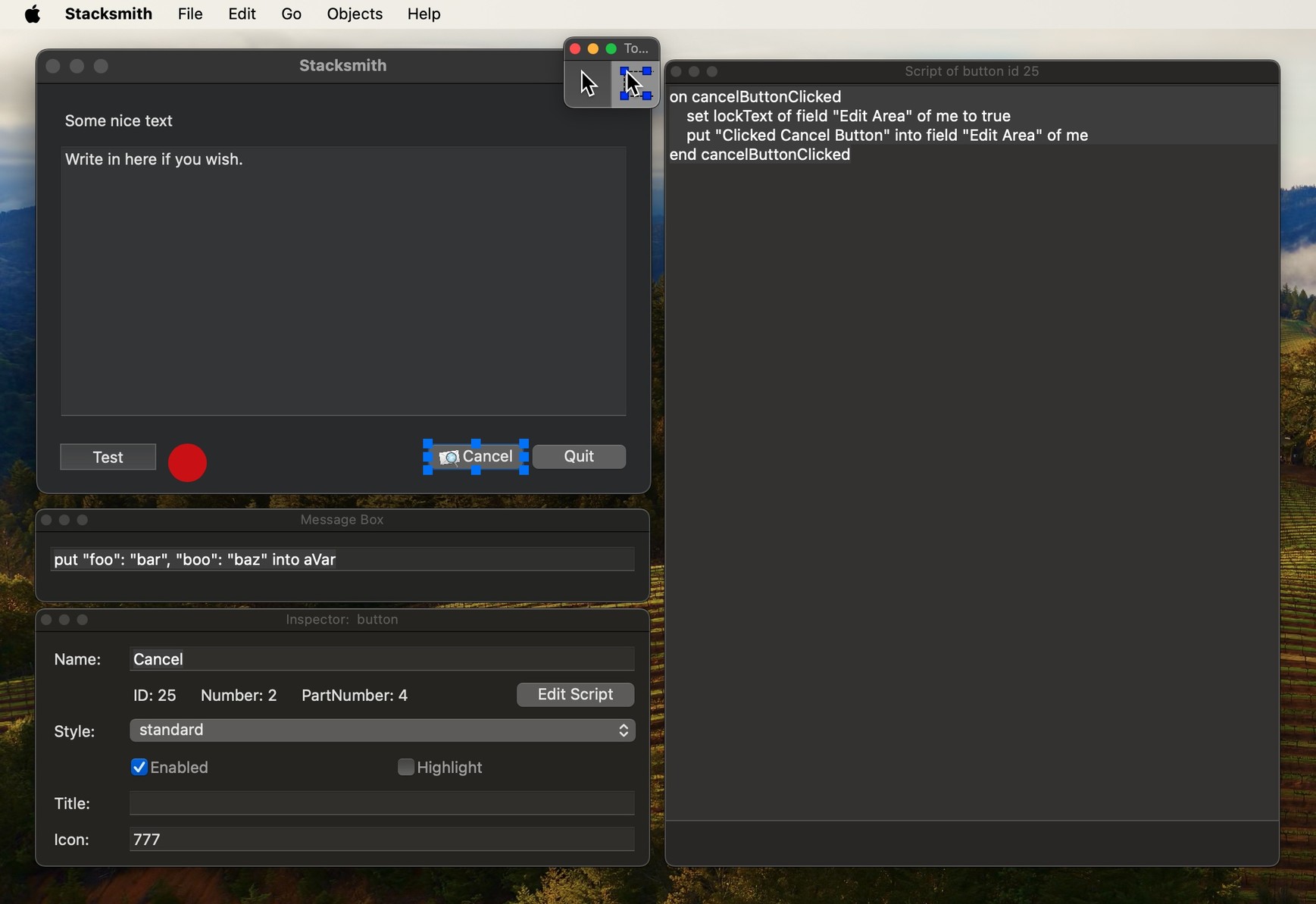Open the Go menu

click(291, 14)
